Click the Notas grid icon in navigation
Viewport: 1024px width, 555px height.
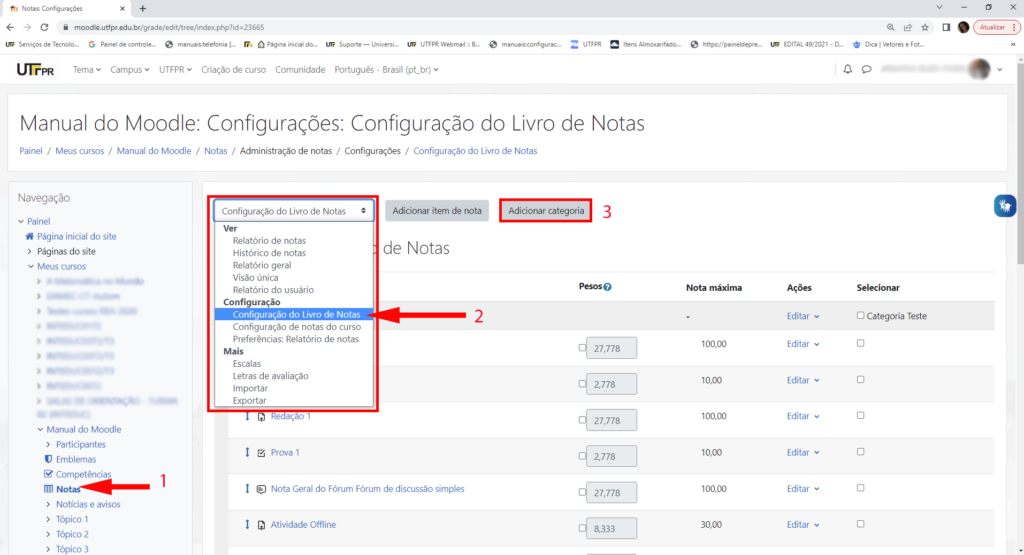(48, 489)
